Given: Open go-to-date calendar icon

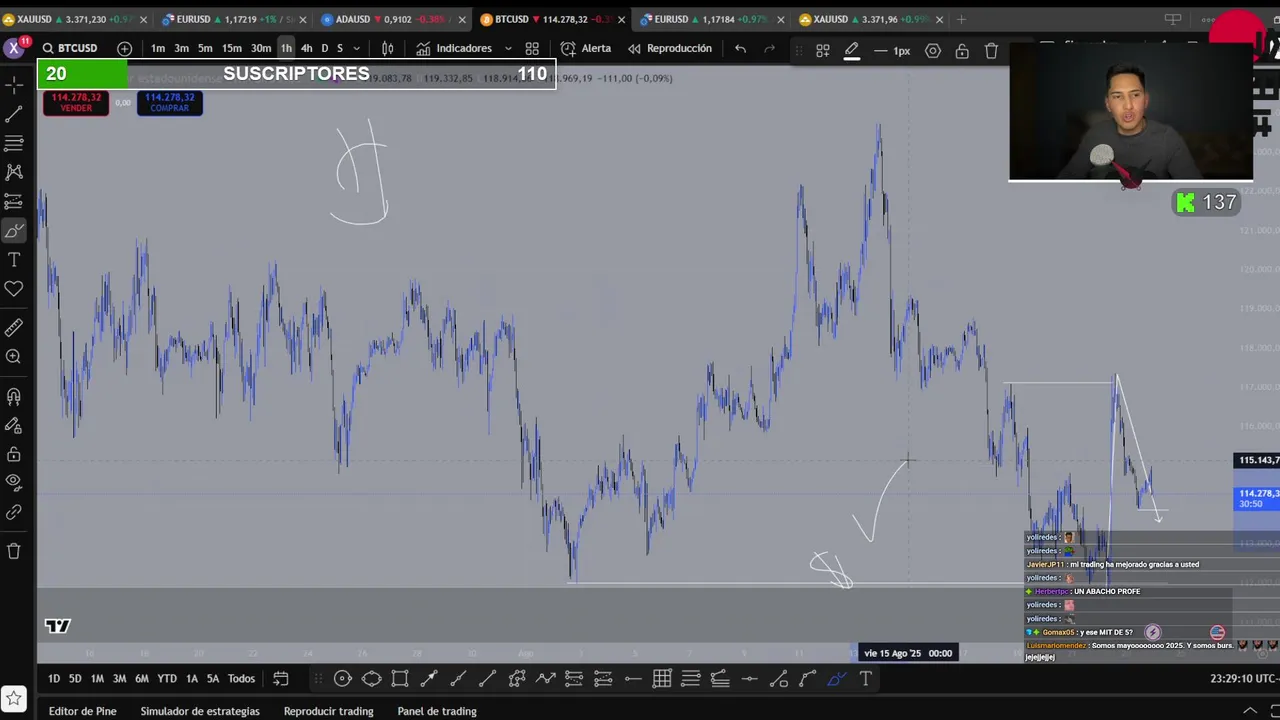Looking at the screenshot, I should pyautogui.click(x=281, y=679).
